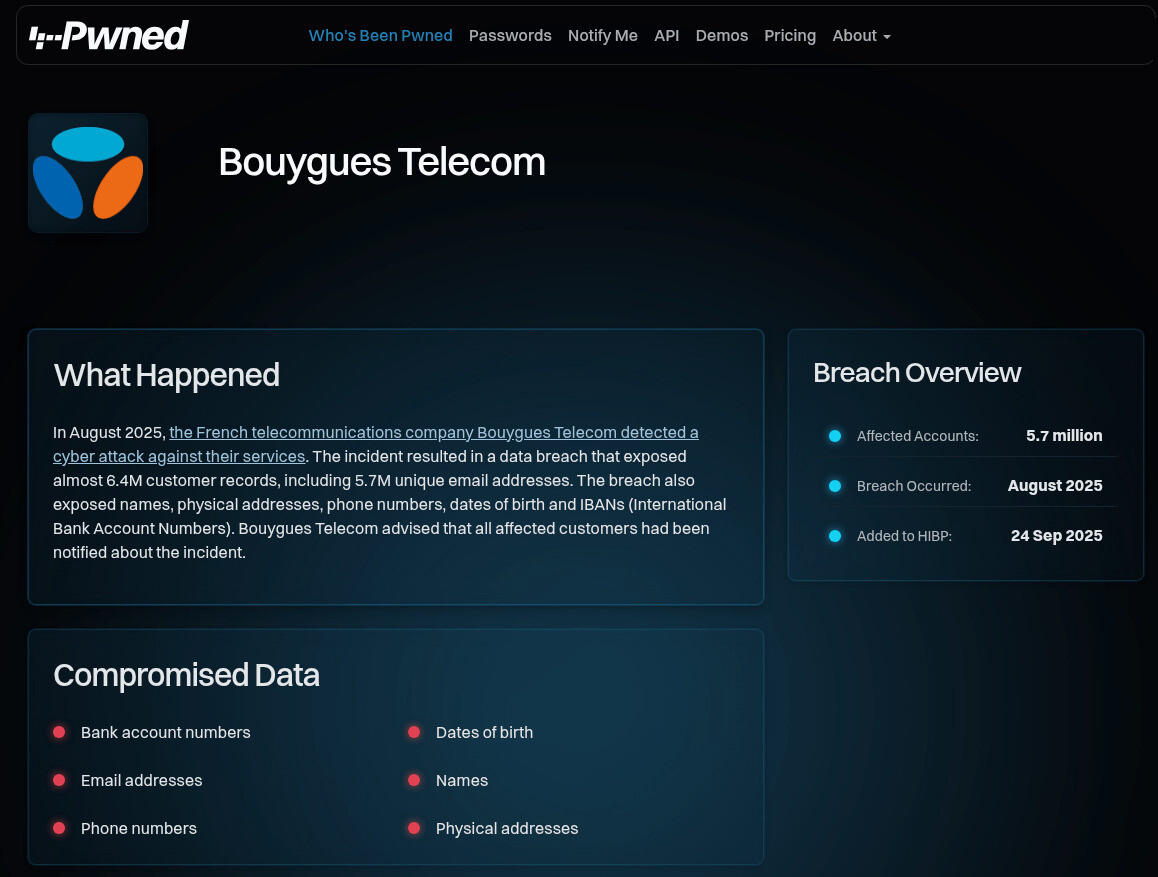Open the Passwords page
The height and width of the screenshot is (877, 1158).
point(510,36)
